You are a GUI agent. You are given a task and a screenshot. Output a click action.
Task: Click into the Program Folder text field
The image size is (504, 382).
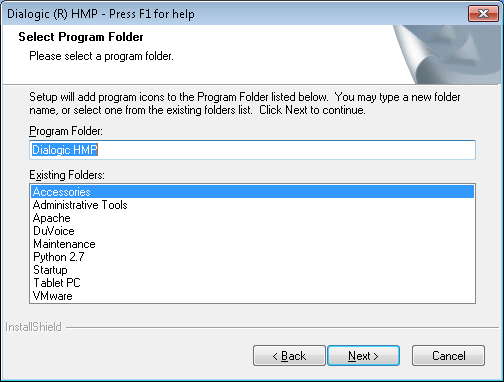252,150
